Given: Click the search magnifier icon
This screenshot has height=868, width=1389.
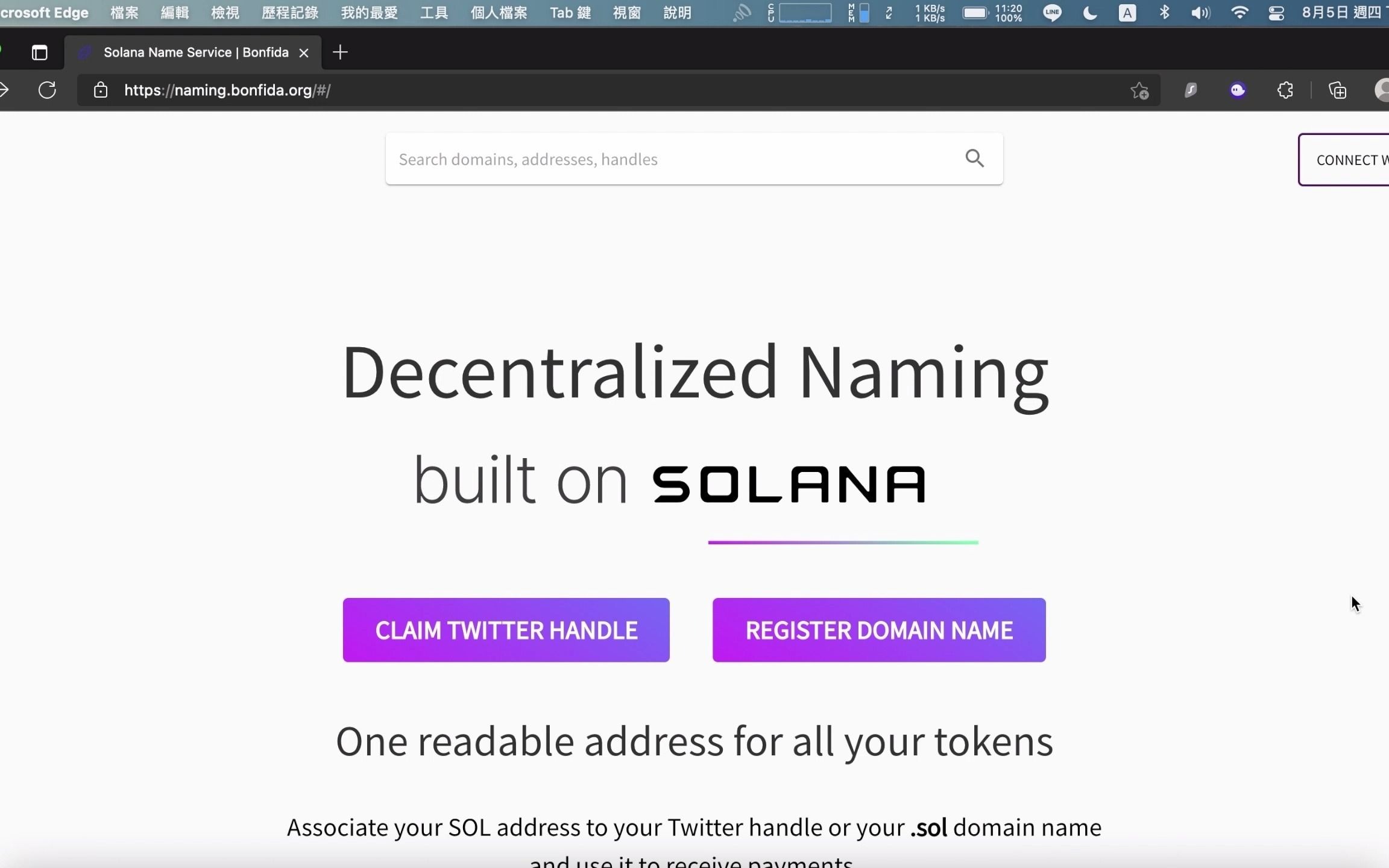Looking at the screenshot, I should point(974,159).
